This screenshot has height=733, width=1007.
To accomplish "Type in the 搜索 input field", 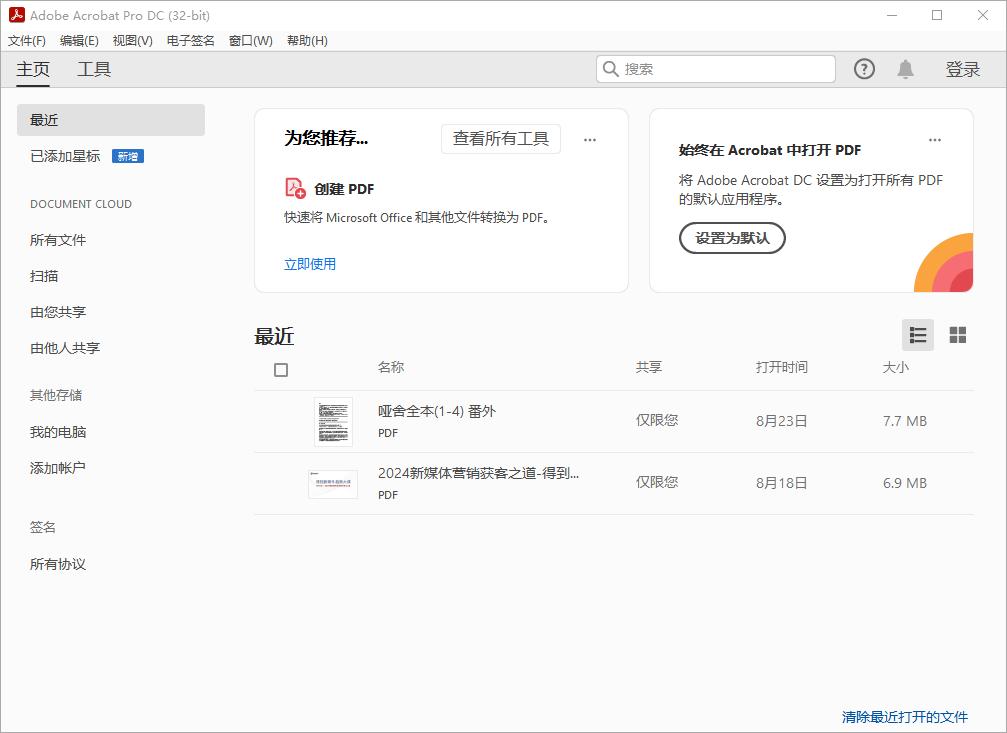I will (x=725, y=69).
